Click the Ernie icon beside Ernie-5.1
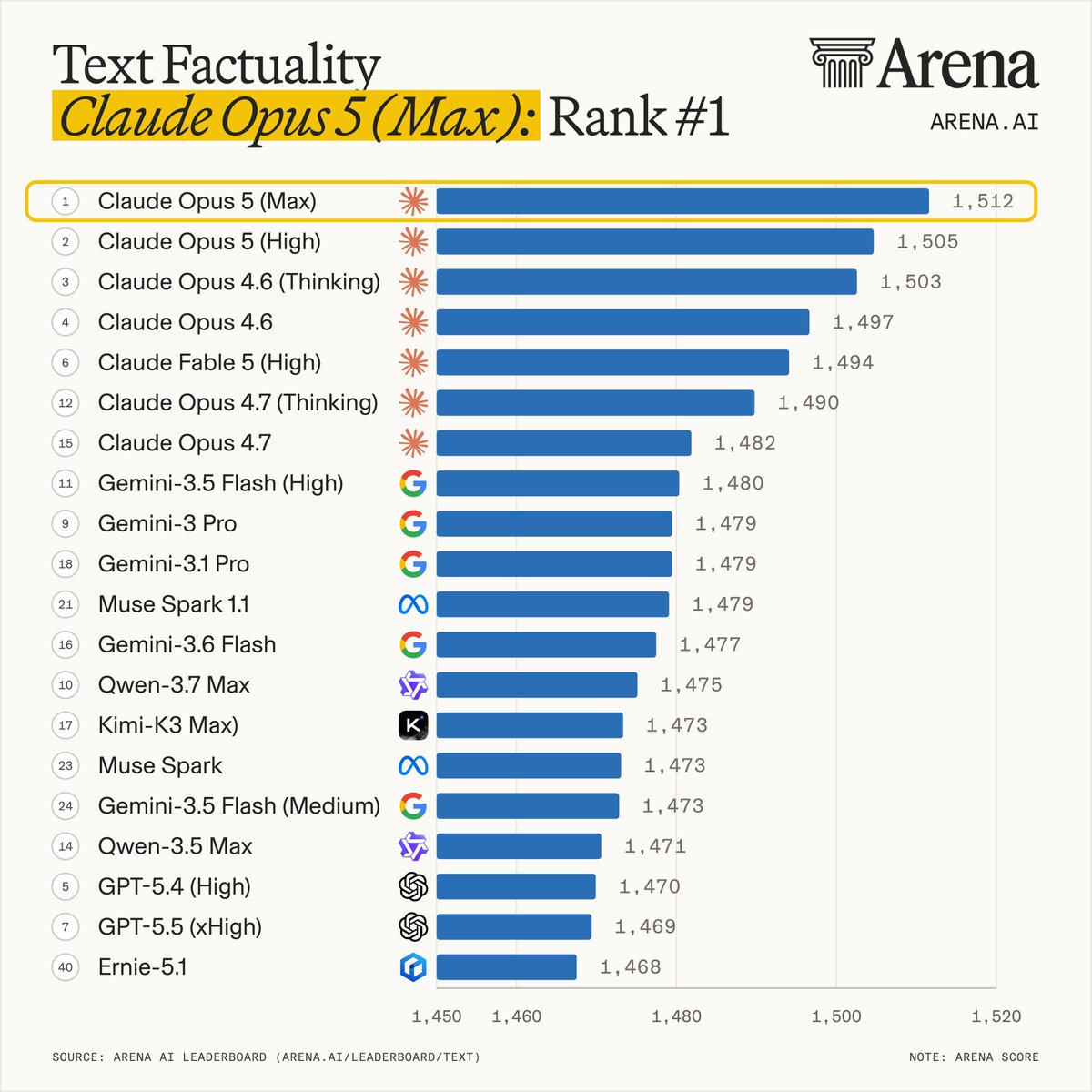Image resolution: width=1092 pixels, height=1092 pixels. pos(413,966)
